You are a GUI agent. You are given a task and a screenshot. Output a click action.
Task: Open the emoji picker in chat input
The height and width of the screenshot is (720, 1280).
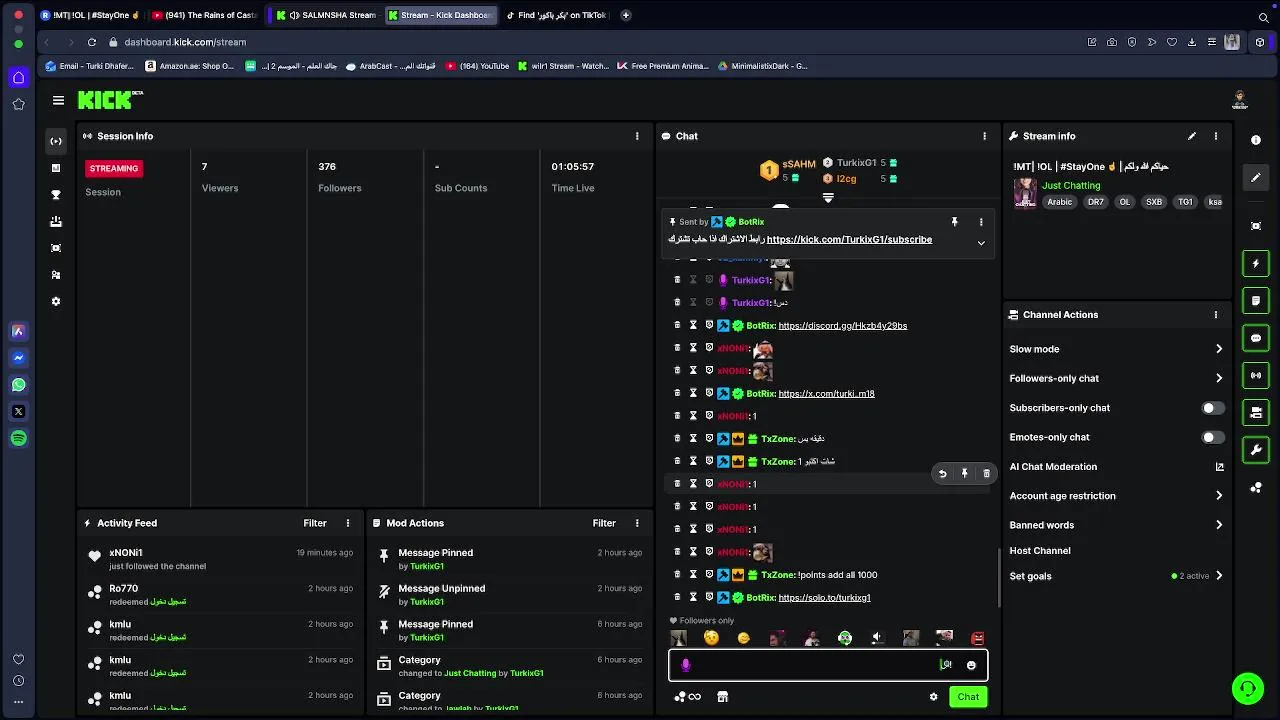click(971, 665)
